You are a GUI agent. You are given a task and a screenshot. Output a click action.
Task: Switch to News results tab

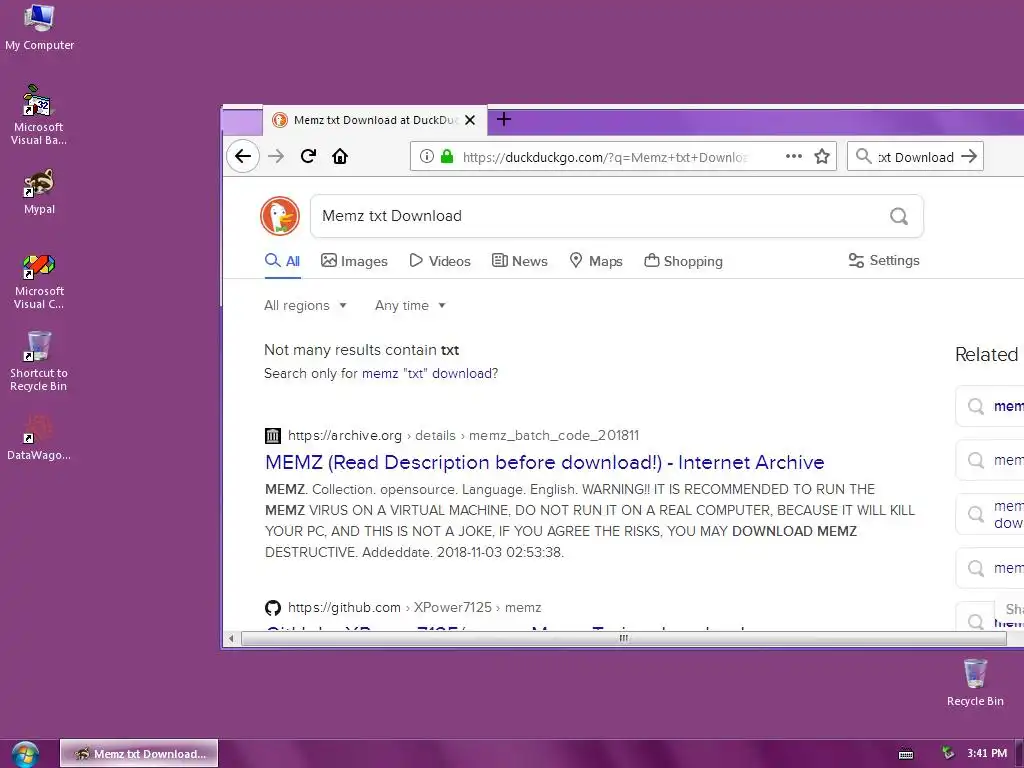pyautogui.click(x=519, y=261)
